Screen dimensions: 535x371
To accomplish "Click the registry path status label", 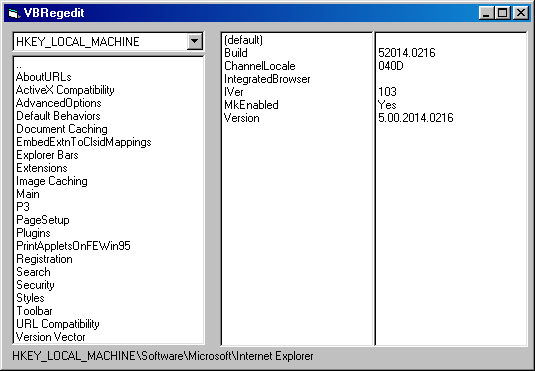I will click(x=163, y=356).
